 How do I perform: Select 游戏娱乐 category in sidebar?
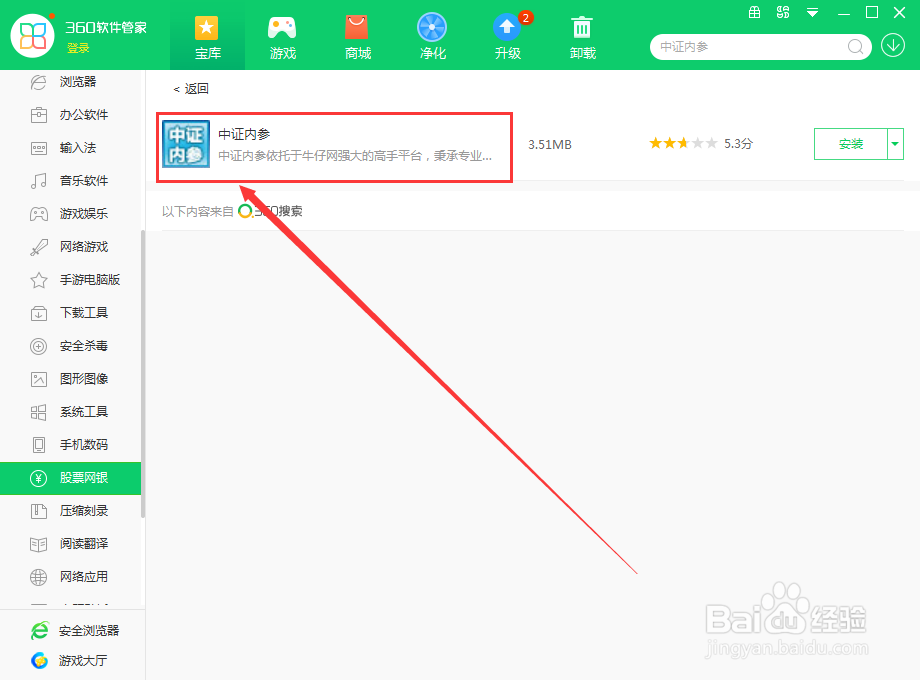pyautogui.click(x=70, y=214)
